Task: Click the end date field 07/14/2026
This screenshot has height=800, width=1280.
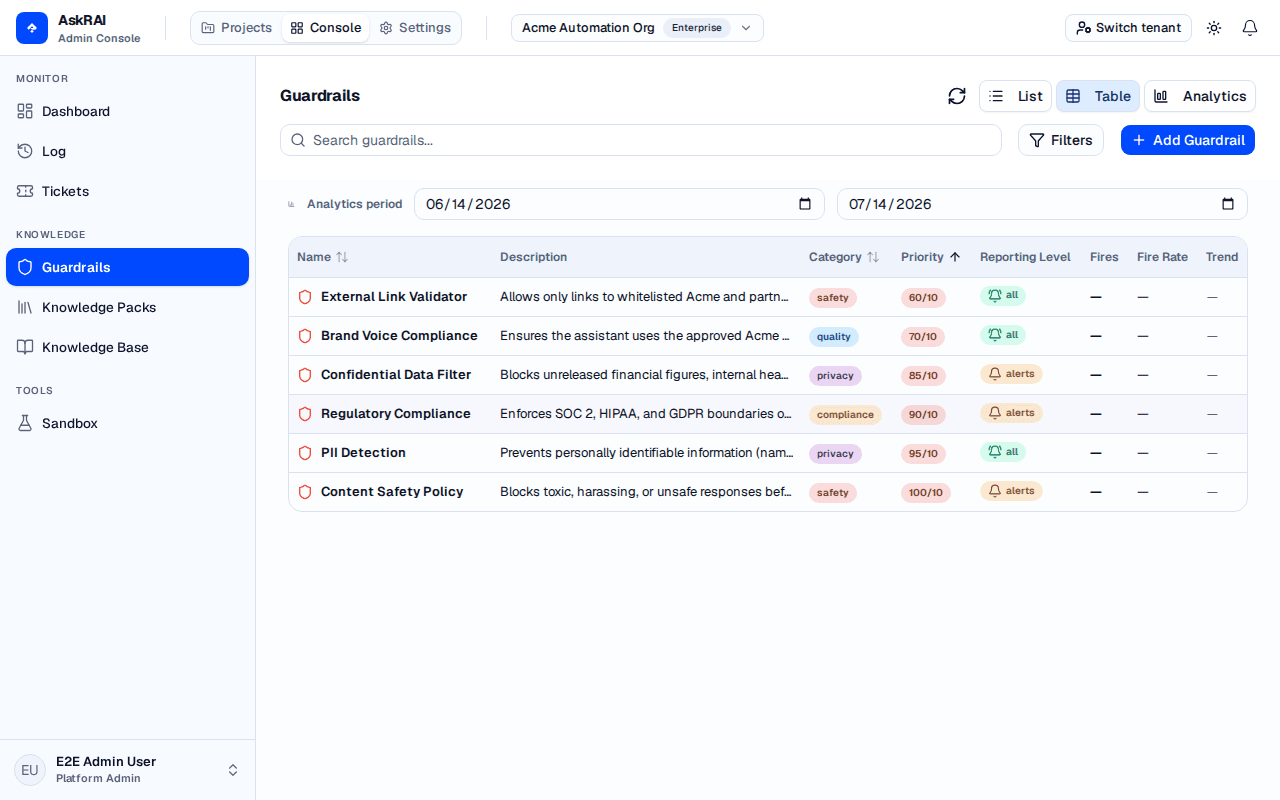Action: pyautogui.click(x=1042, y=204)
